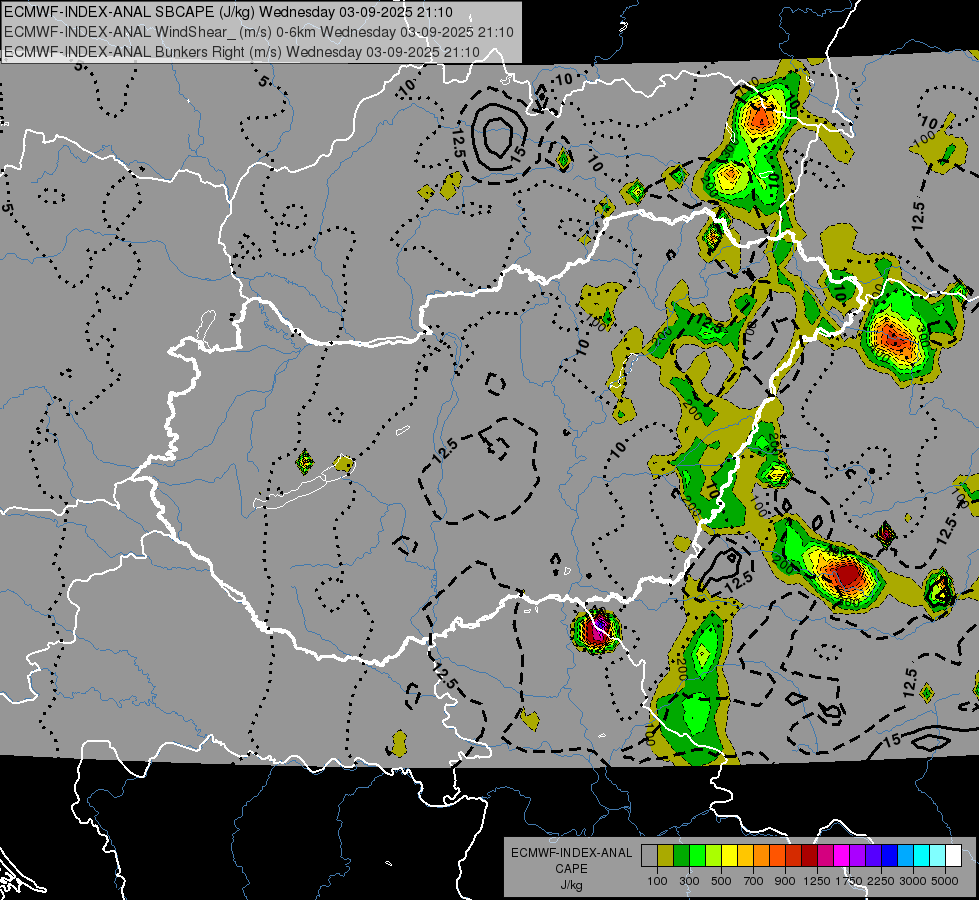Pick the olive swatch in the CAPE legend

tap(665, 855)
